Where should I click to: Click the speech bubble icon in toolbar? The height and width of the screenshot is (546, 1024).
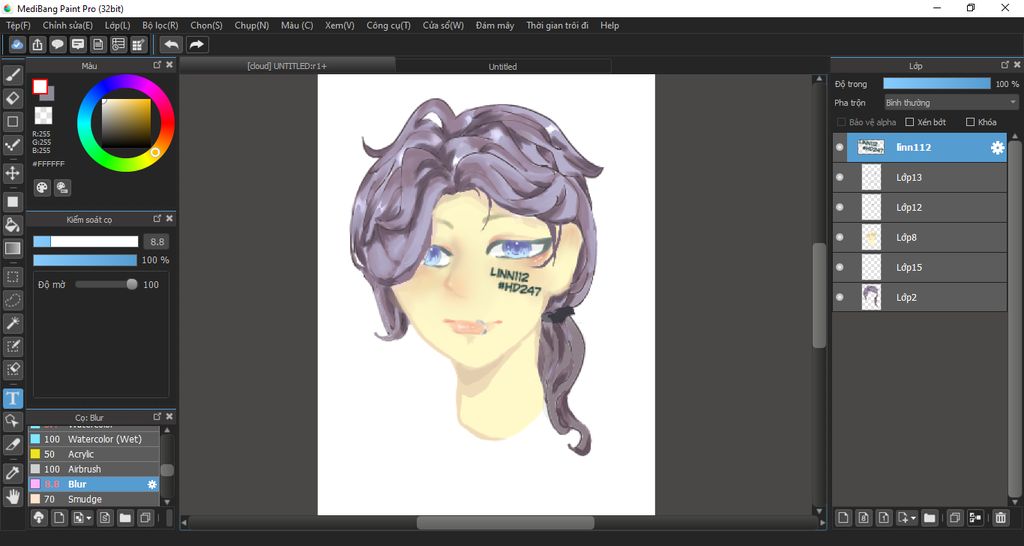57,44
